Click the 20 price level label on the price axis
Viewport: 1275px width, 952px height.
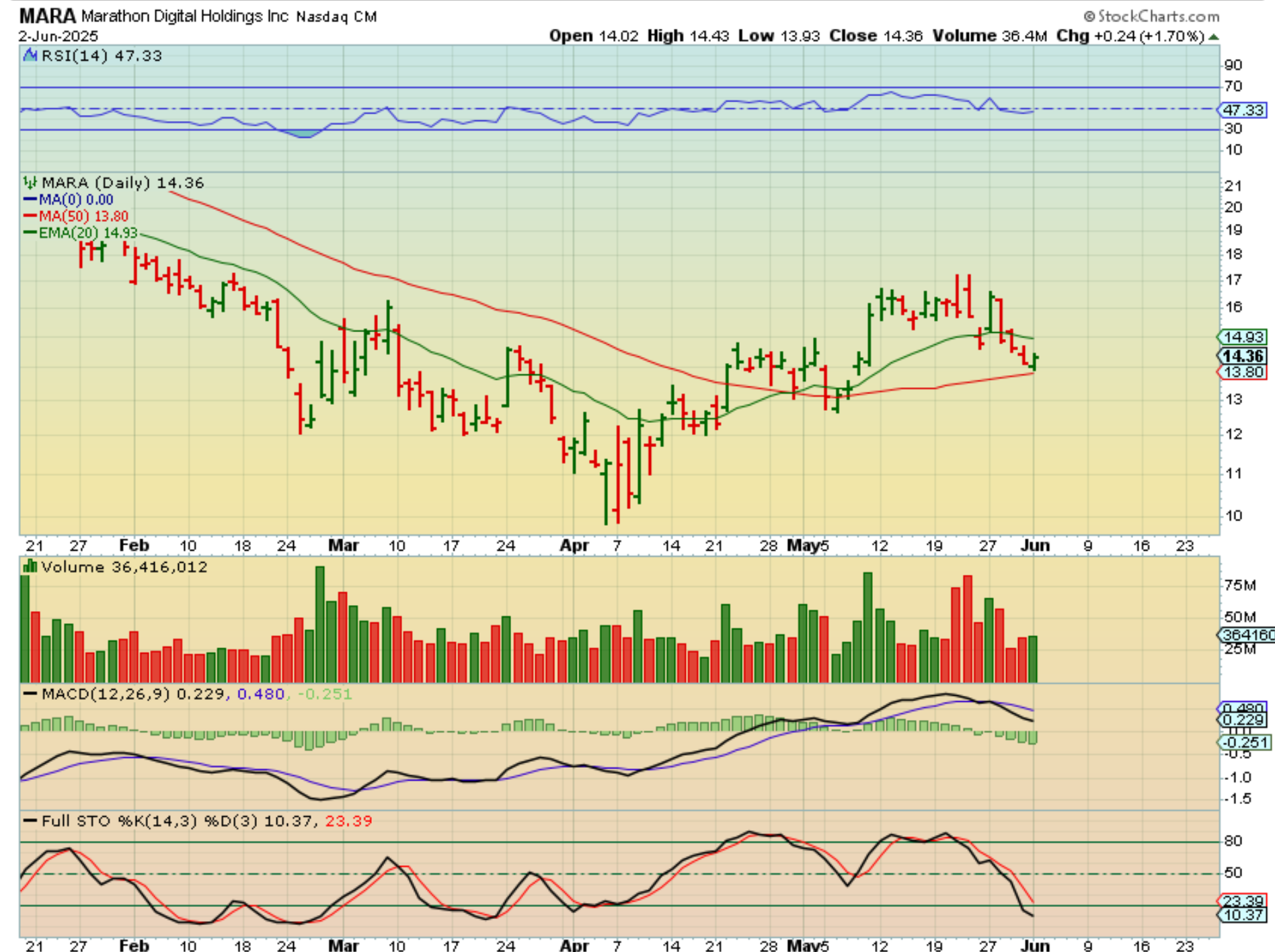point(1233,207)
